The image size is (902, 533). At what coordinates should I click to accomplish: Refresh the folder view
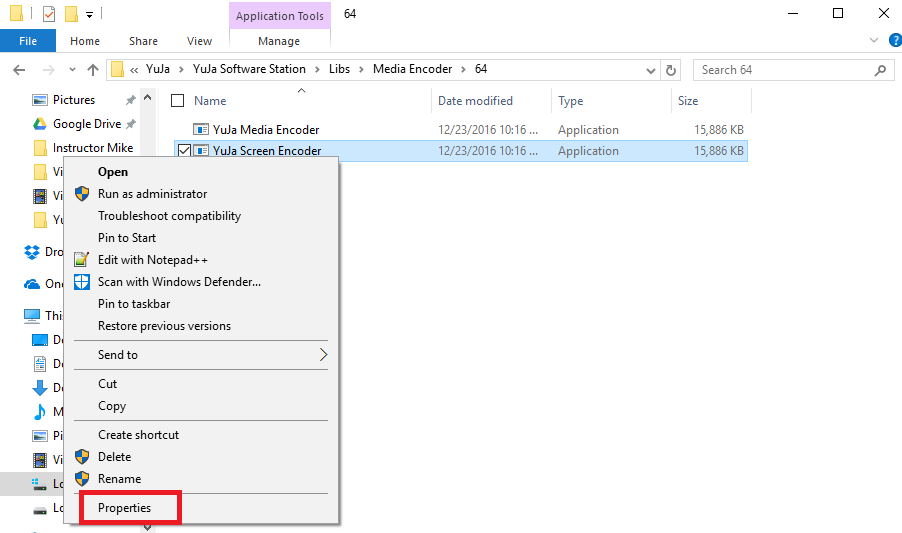point(670,70)
